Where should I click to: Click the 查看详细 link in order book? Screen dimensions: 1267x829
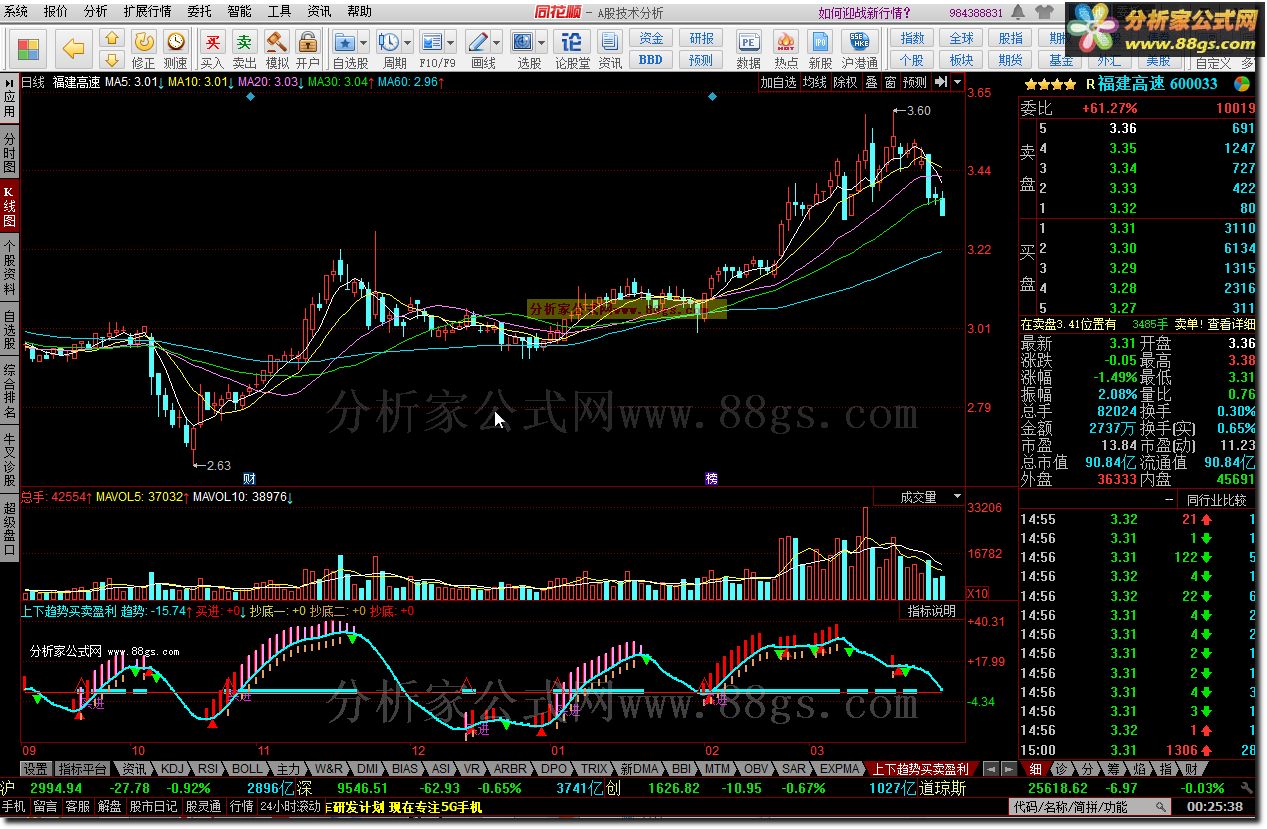[1231, 324]
